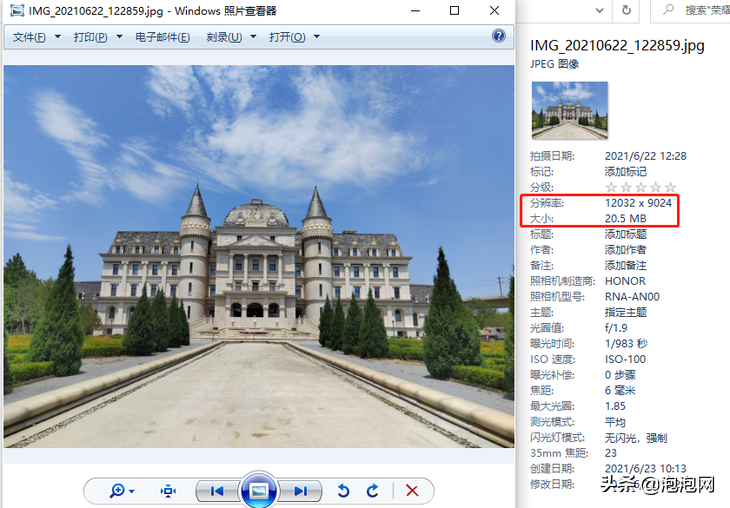Go to the next photo
This screenshot has height=508, width=730.
coord(301,491)
